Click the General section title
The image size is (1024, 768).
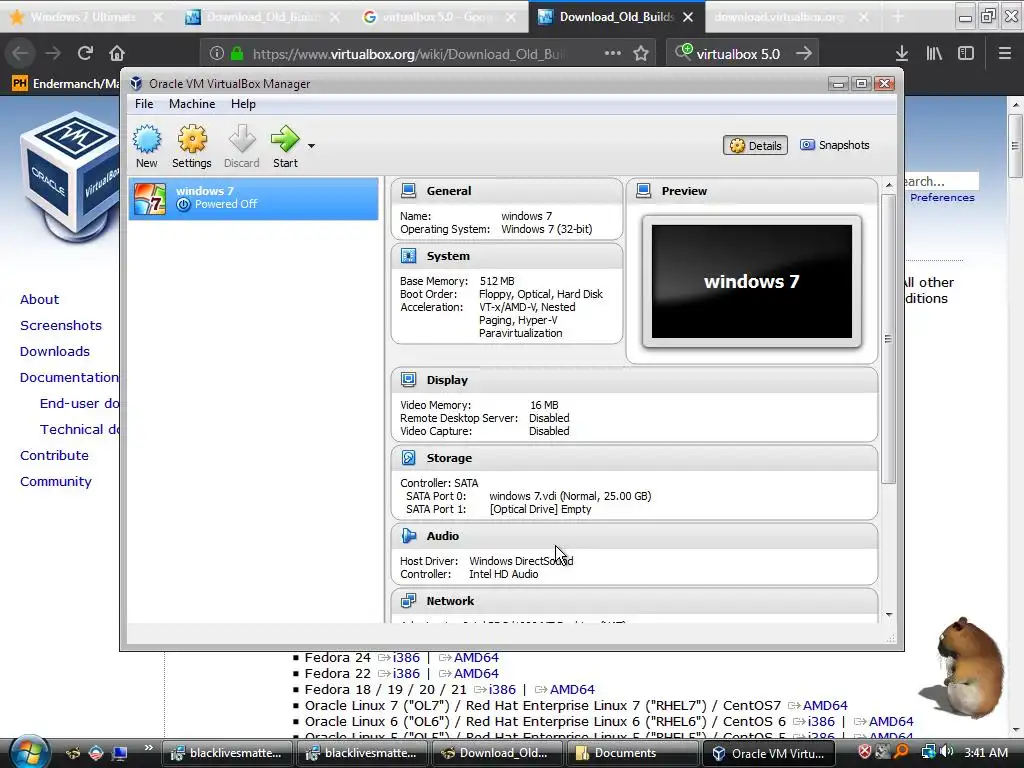449,191
